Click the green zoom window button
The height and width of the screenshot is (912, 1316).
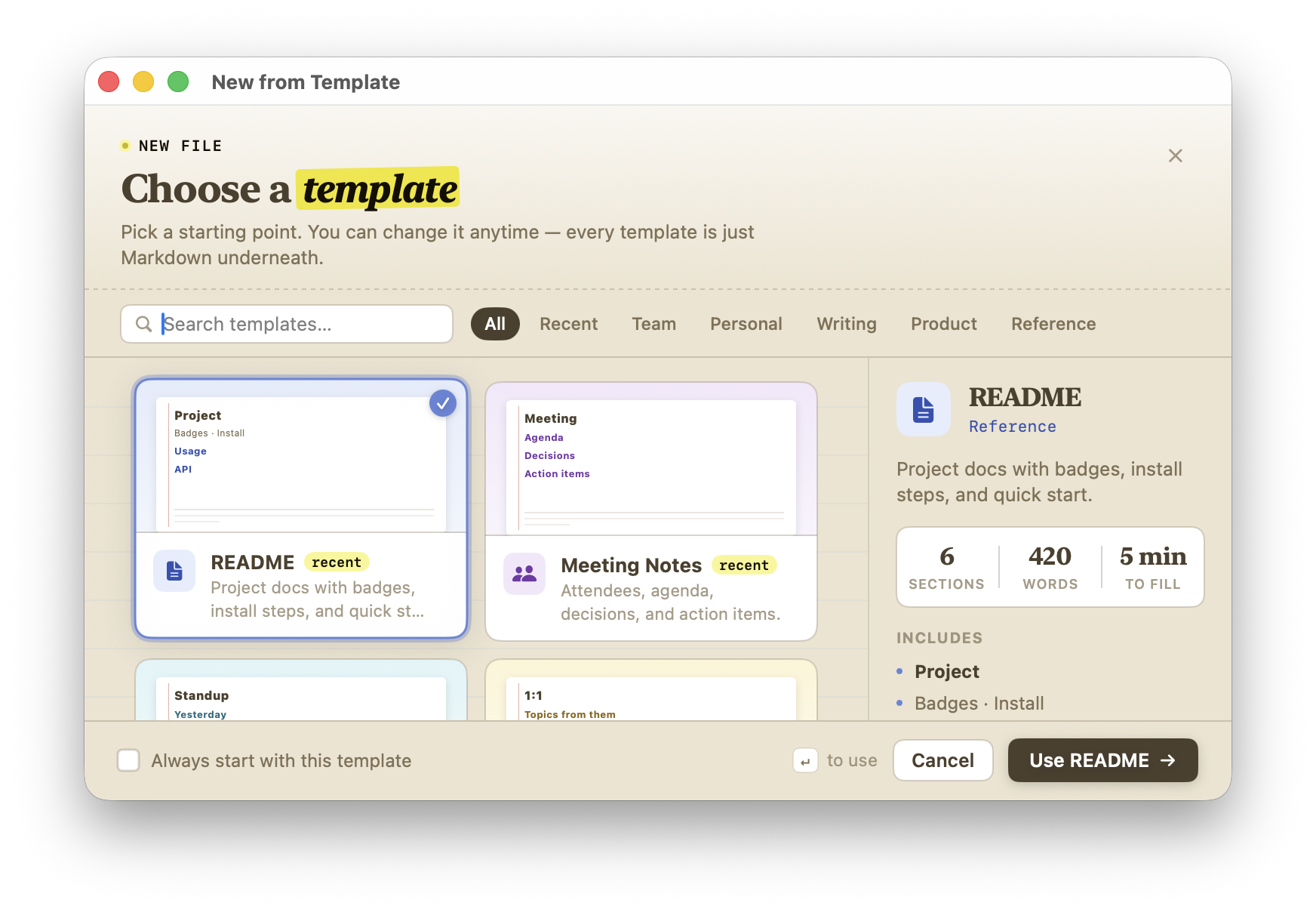pyautogui.click(x=178, y=82)
